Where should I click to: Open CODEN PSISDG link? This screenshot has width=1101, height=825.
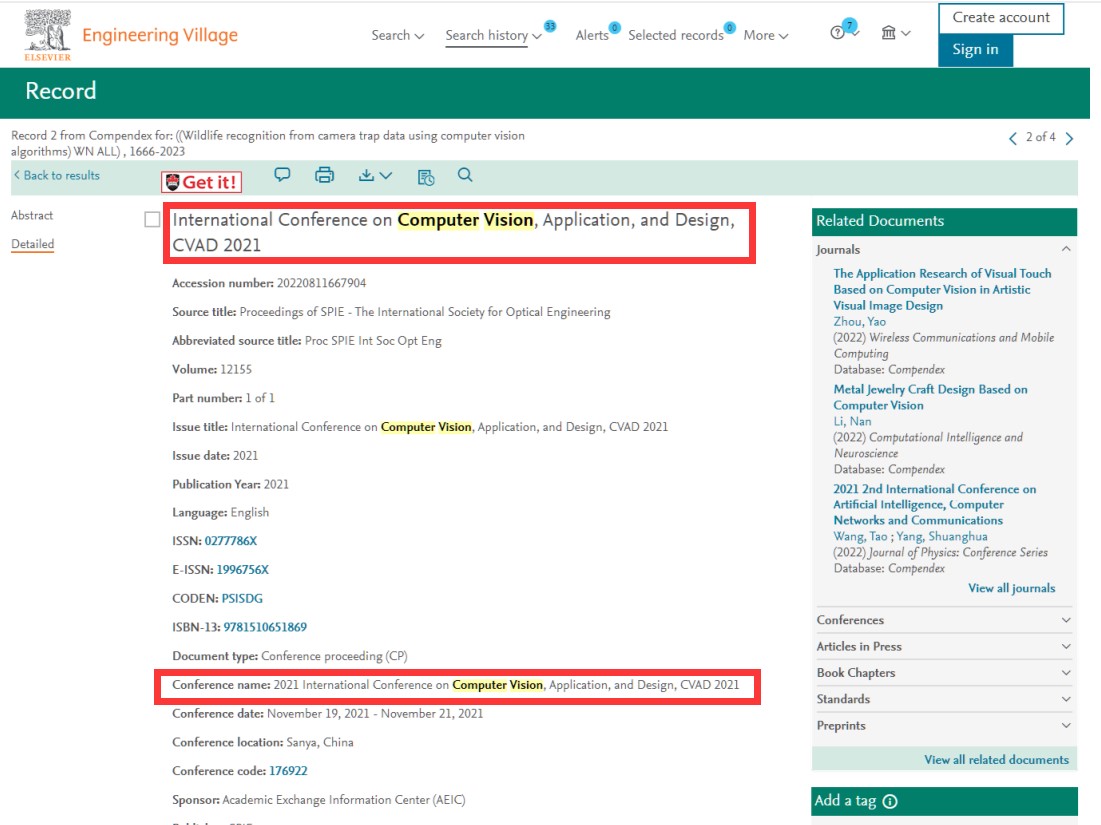click(242, 598)
